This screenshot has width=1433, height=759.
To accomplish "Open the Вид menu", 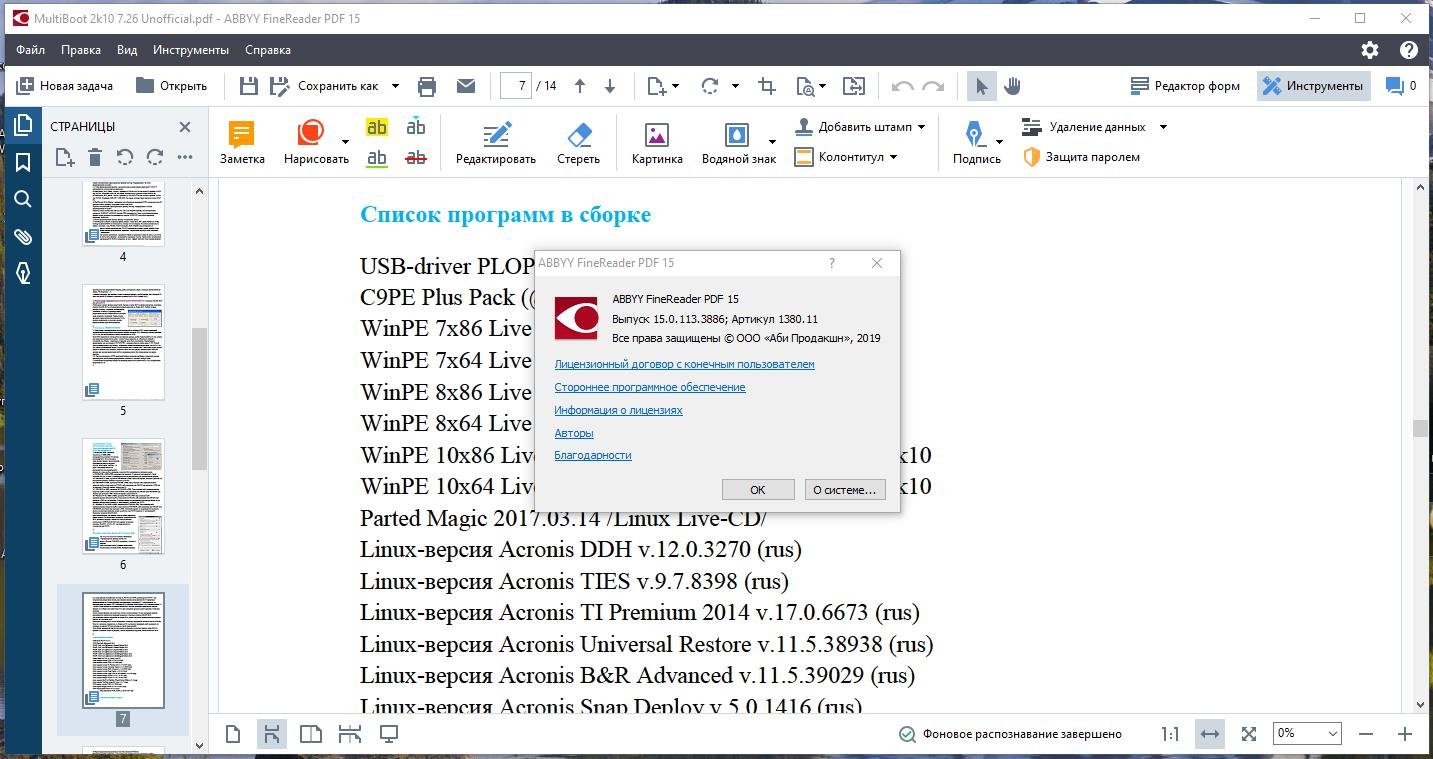I will pos(127,50).
